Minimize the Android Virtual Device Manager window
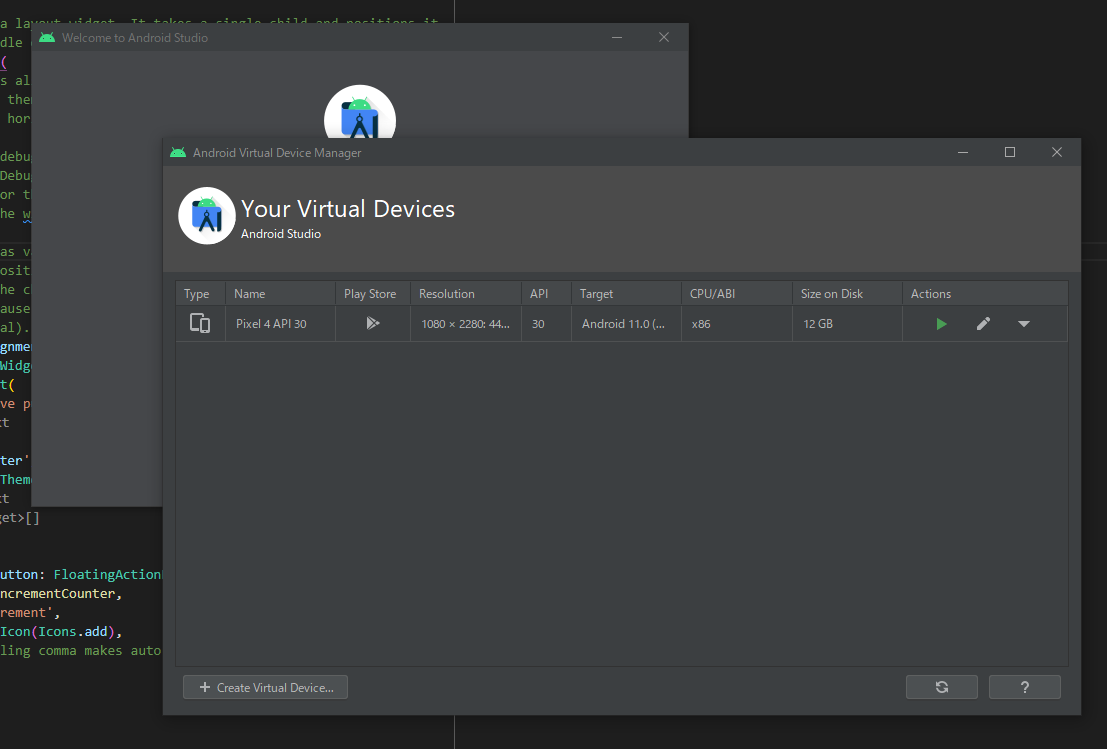This screenshot has height=749, width=1107. click(962, 152)
